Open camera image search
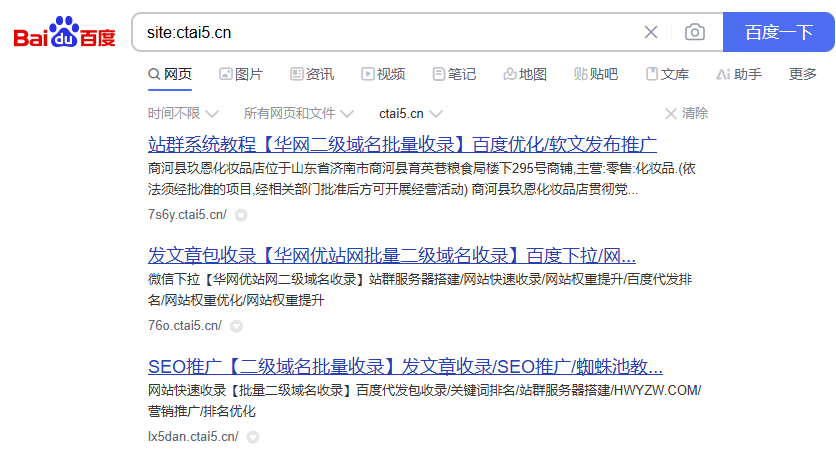 (695, 33)
